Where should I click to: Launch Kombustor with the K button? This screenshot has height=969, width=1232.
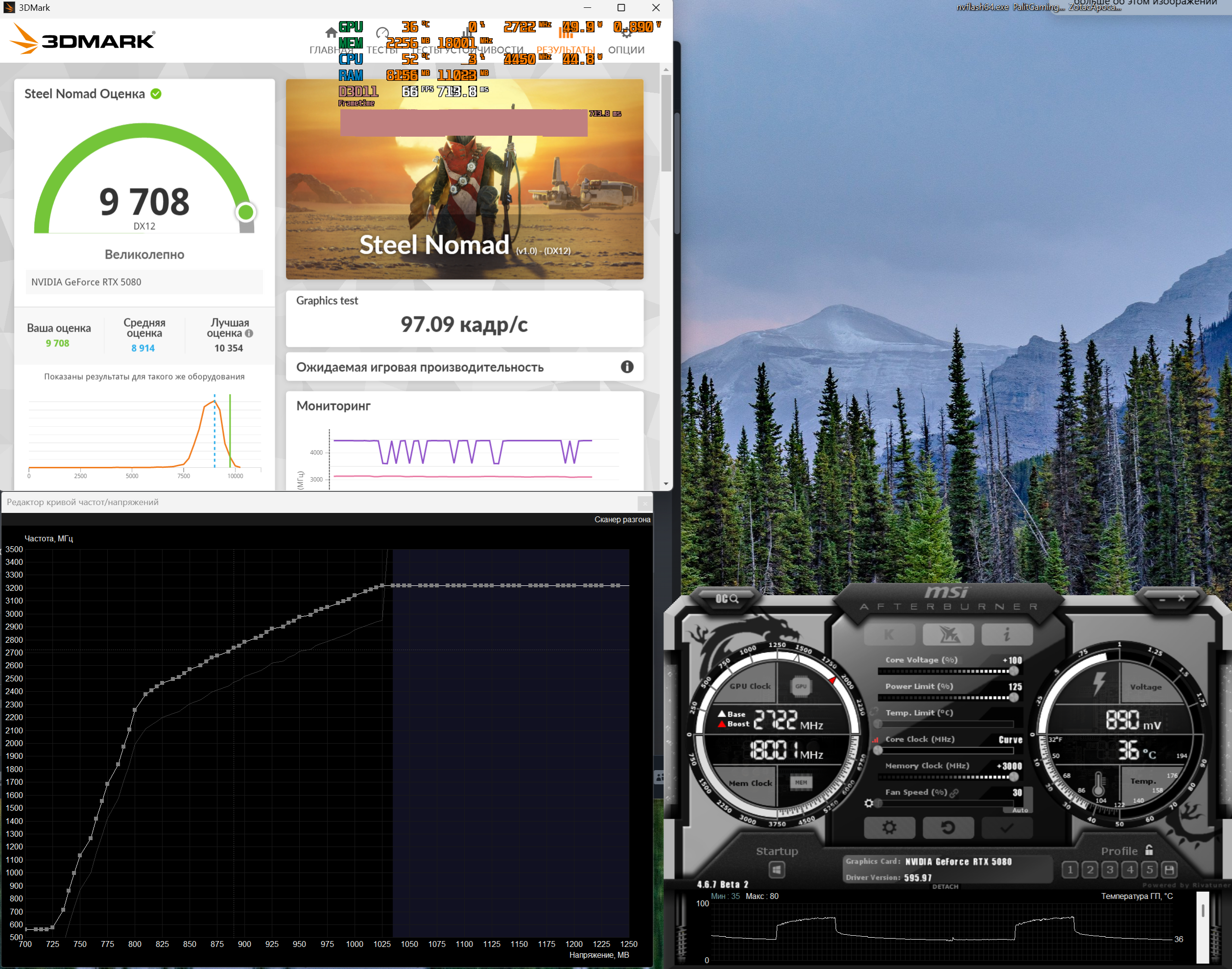(x=889, y=634)
